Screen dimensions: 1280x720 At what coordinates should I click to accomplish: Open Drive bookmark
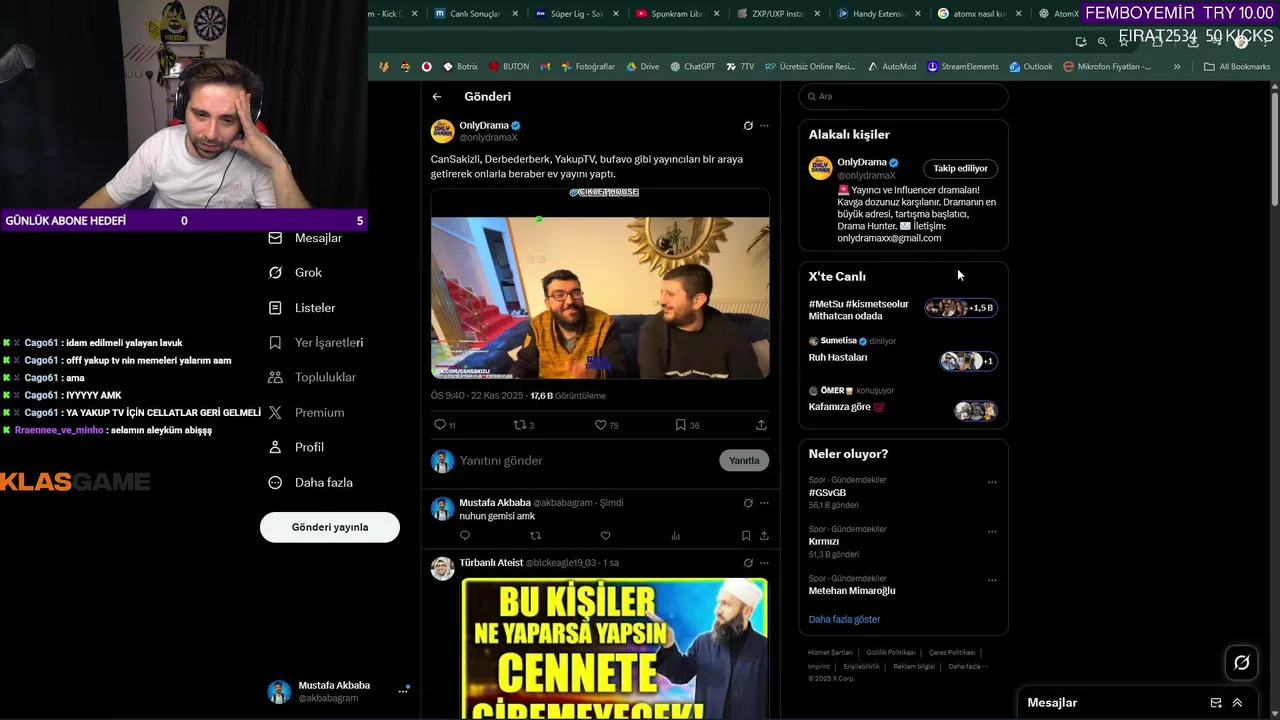[642, 67]
